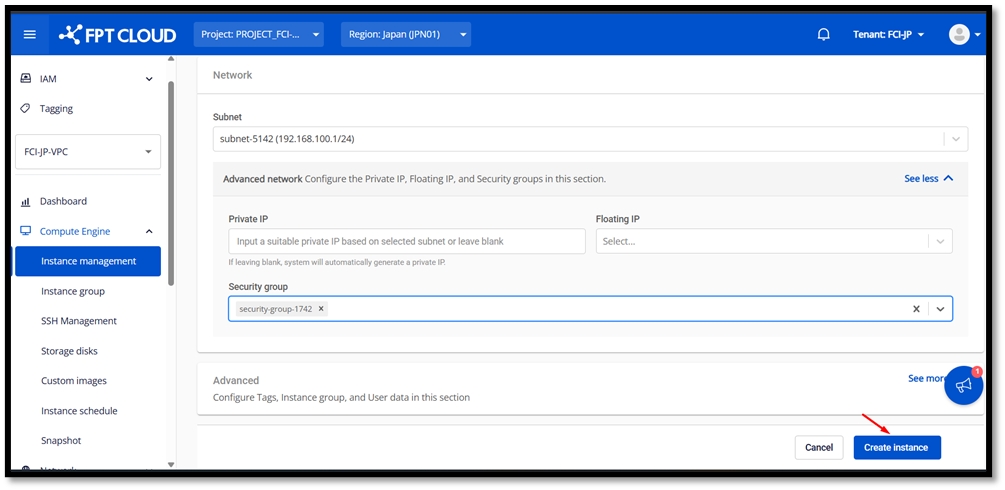Remove the security-group-1742 tag
This screenshot has width=1005, height=490.
coord(321,309)
